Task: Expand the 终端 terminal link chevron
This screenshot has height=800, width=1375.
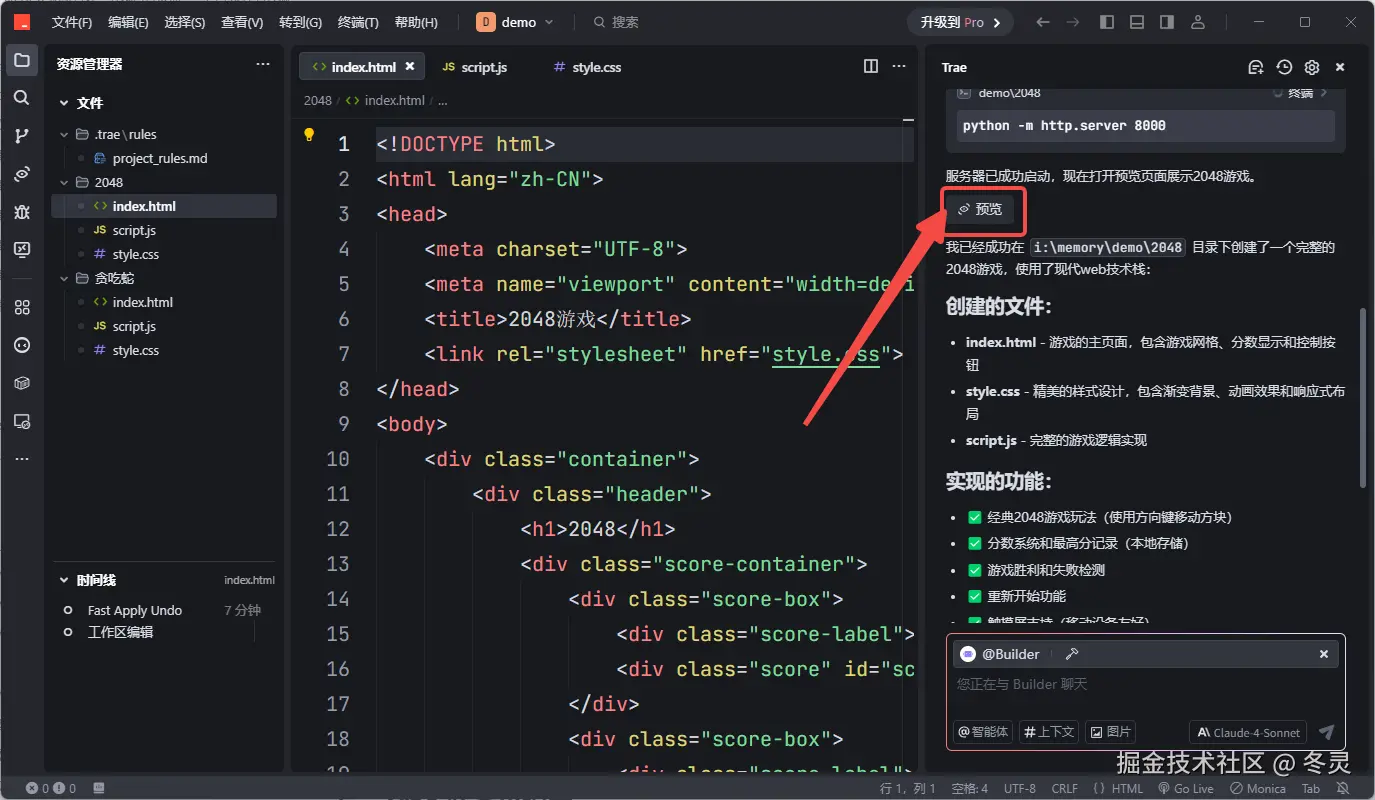Action: [1324, 93]
